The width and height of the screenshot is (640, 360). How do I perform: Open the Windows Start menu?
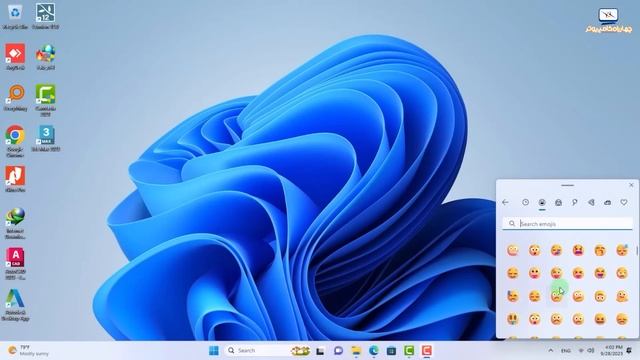pos(213,351)
